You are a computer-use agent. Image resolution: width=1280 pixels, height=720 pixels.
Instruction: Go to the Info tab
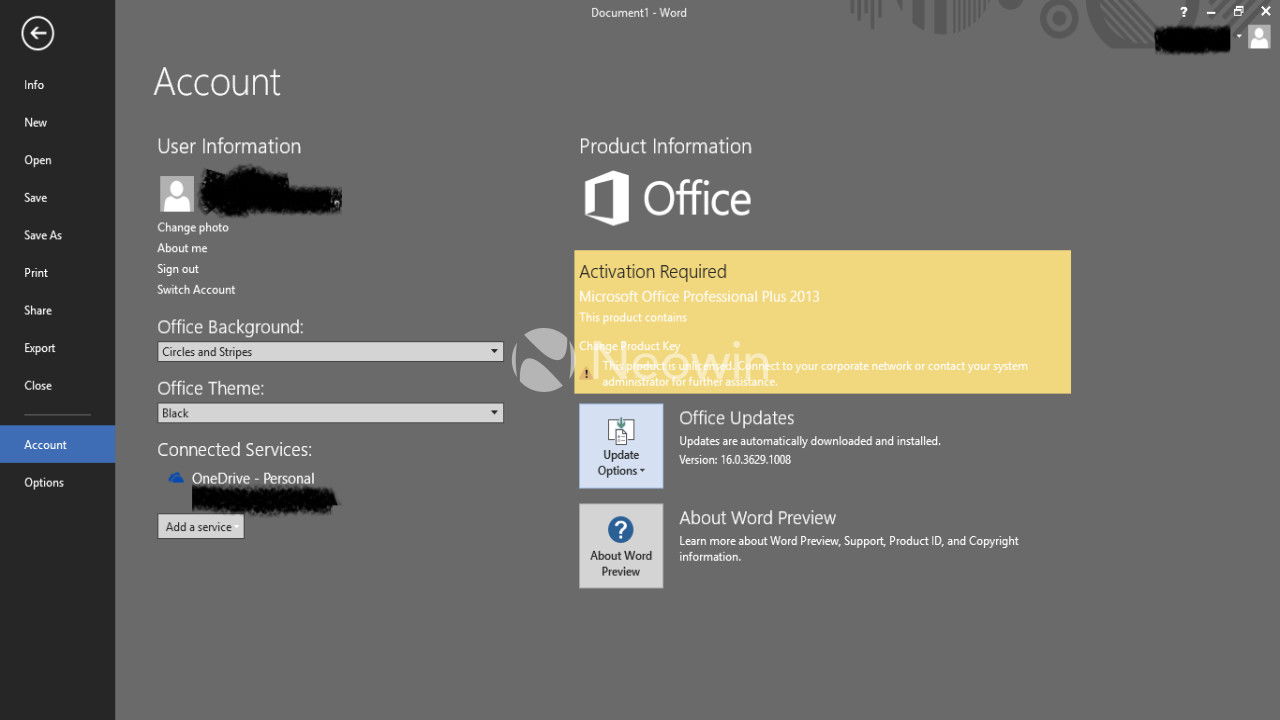pos(57,85)
